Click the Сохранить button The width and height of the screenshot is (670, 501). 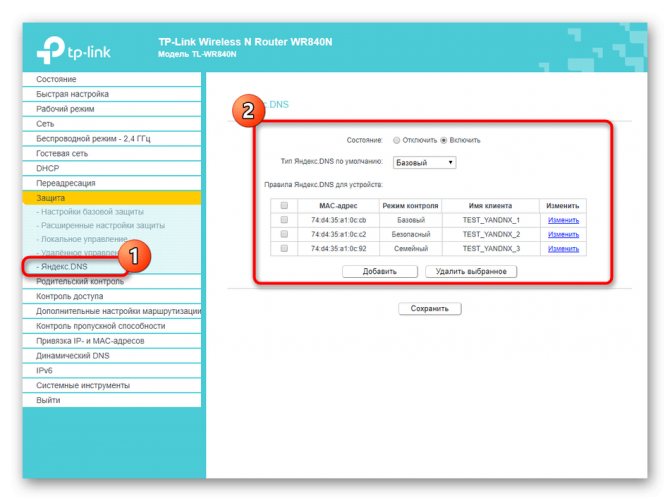429,309
